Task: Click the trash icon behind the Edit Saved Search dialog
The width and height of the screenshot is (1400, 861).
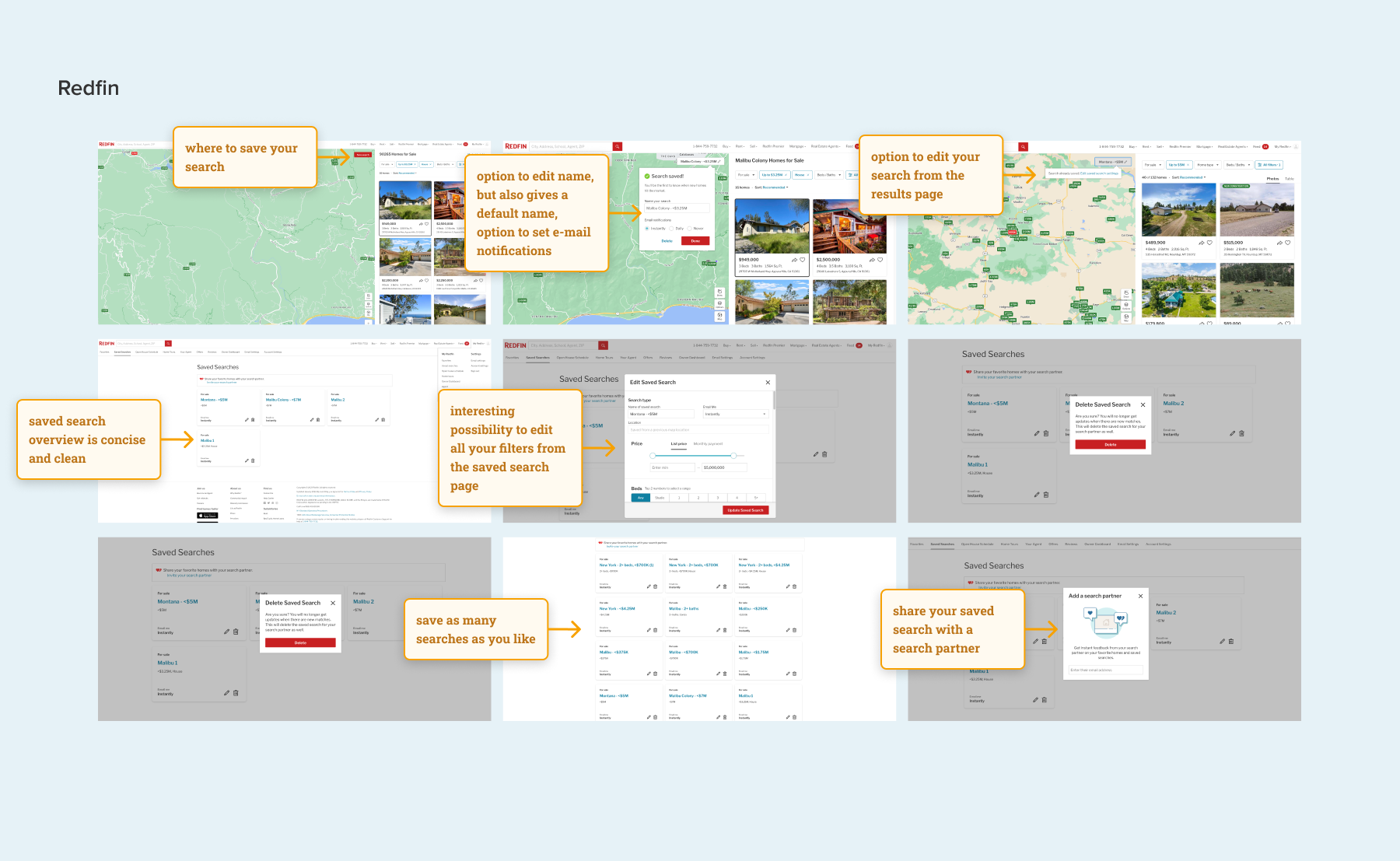Action: [824, 454]
